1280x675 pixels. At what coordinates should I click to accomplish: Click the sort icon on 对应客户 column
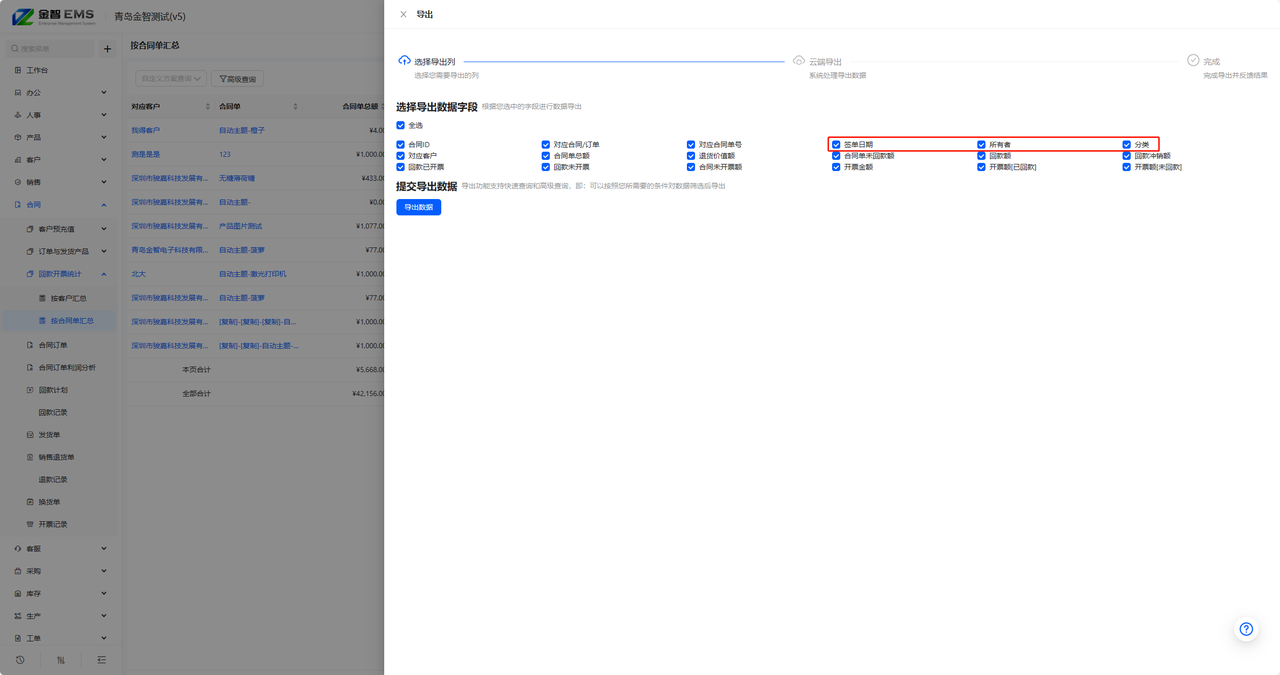point(208,106)
